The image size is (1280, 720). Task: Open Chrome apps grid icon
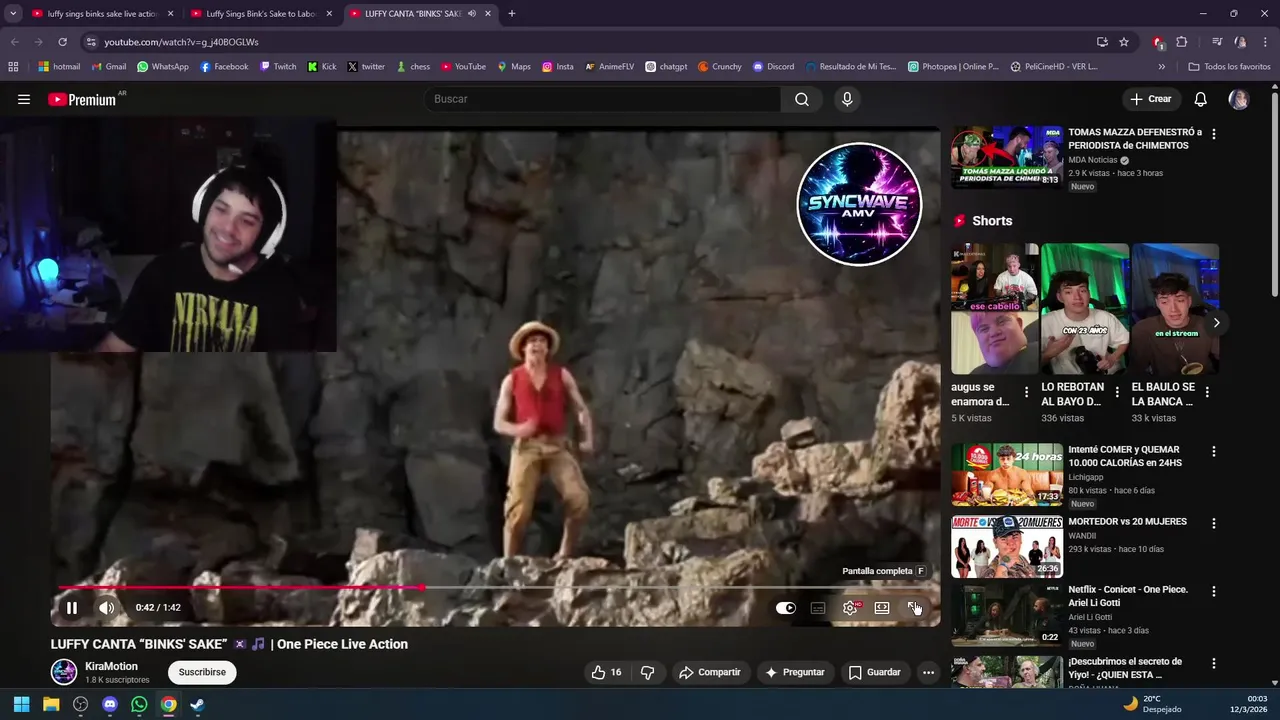[x=13, y=67]
